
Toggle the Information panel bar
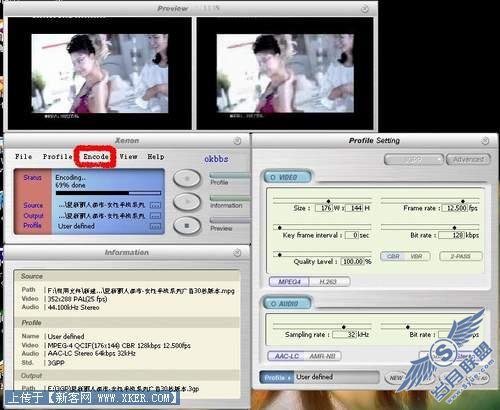point(230,198)
